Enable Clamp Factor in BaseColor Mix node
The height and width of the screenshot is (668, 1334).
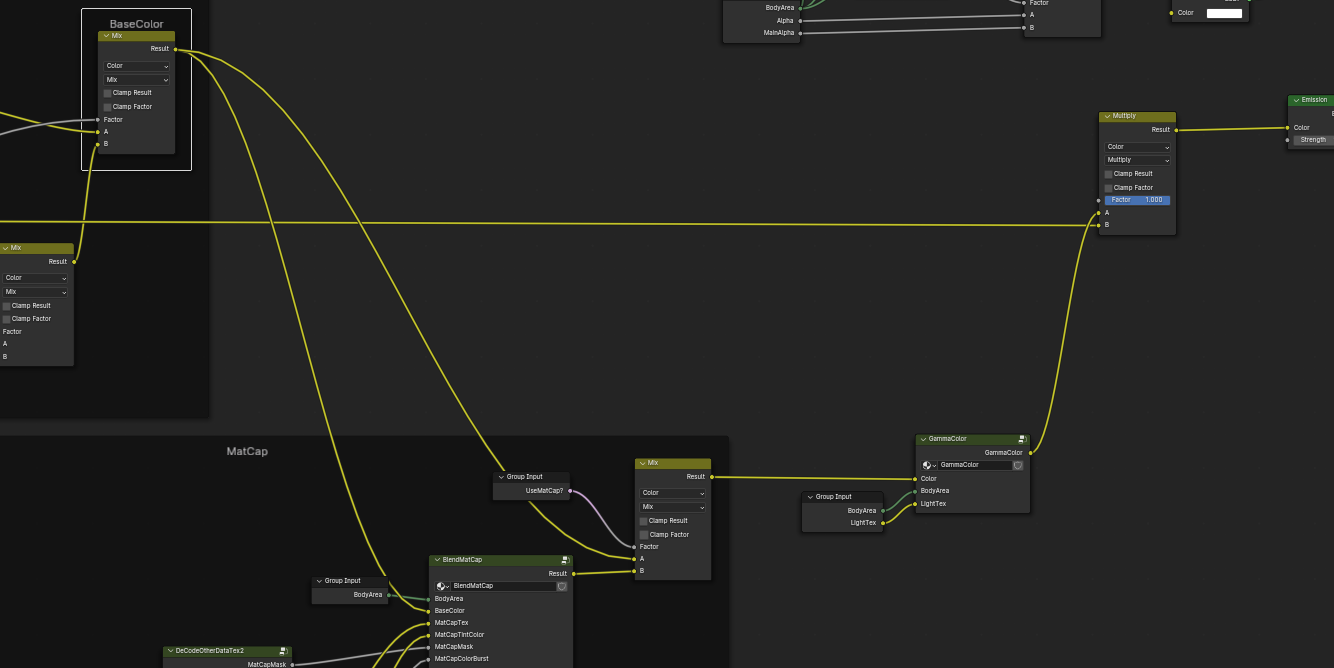coord(108,107)
